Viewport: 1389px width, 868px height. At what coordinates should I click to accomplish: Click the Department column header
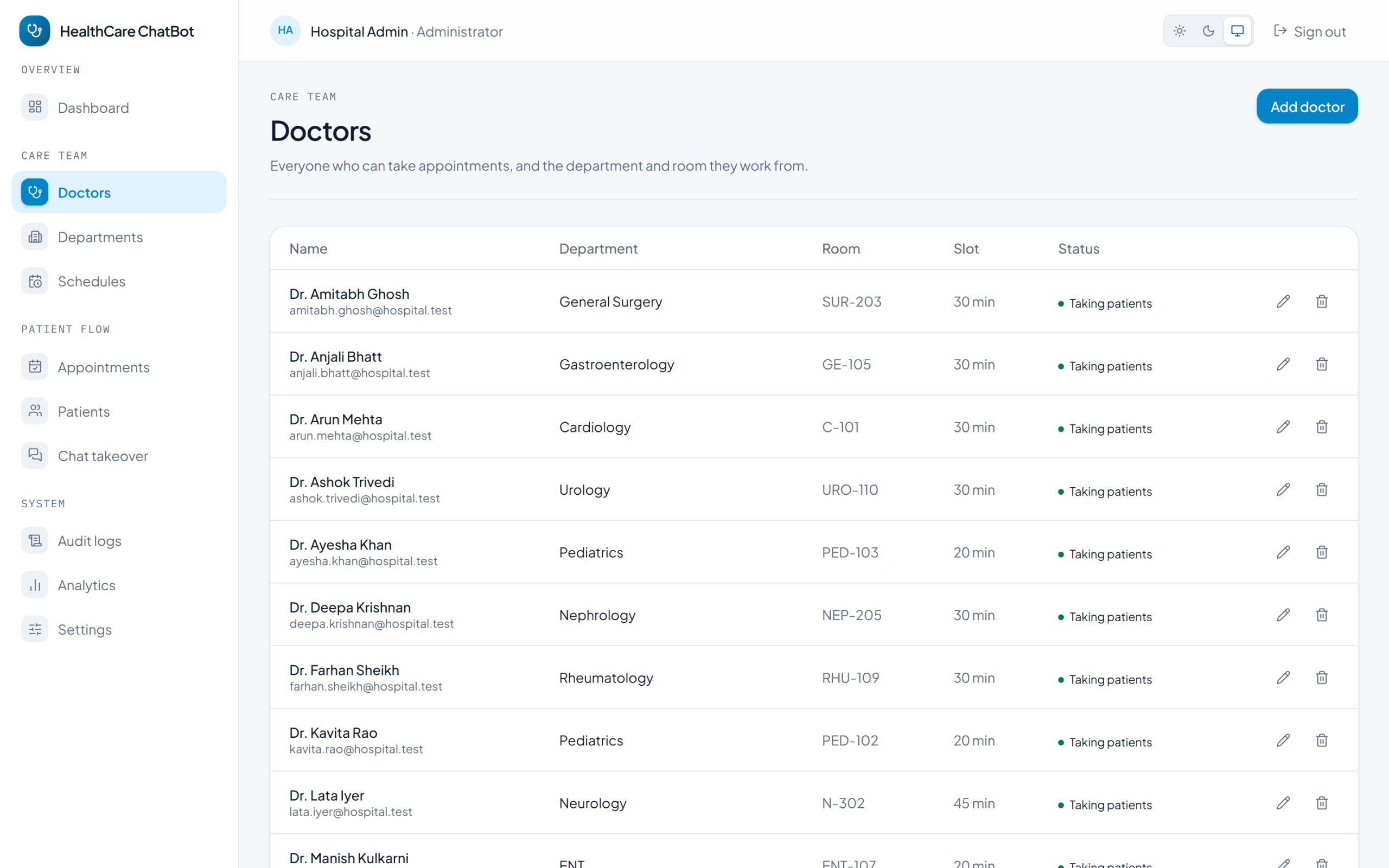coord(598,248)
